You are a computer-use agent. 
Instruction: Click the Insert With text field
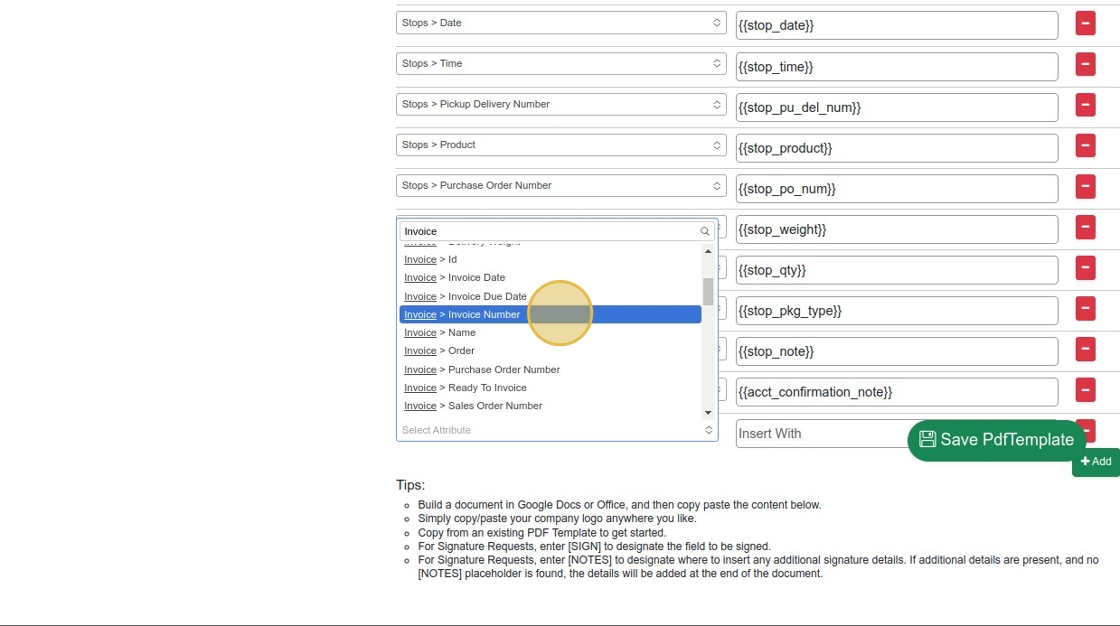(820, 434)
